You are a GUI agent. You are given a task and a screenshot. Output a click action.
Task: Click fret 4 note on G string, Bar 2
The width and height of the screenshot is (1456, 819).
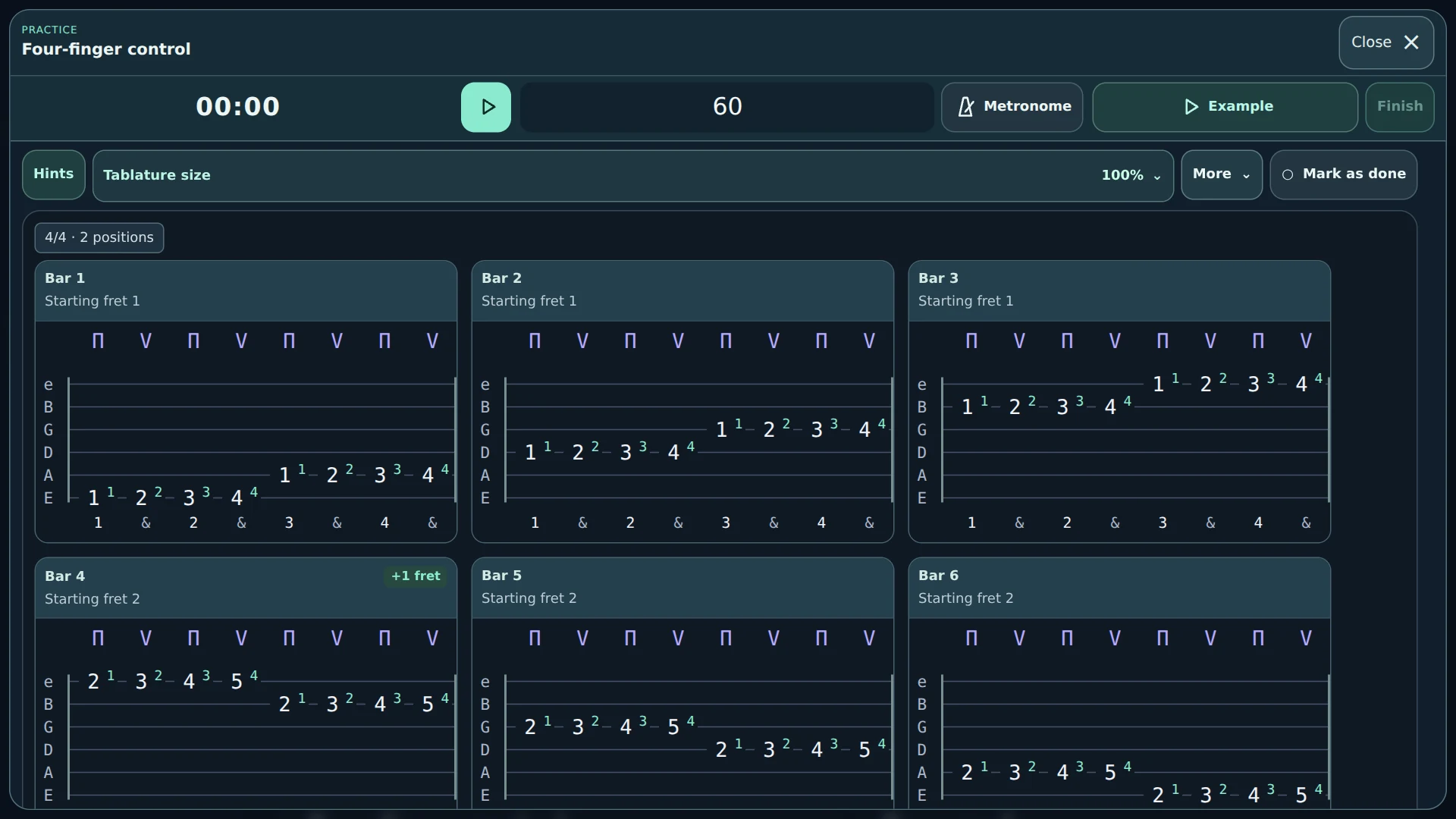click(x=864, y=430)
